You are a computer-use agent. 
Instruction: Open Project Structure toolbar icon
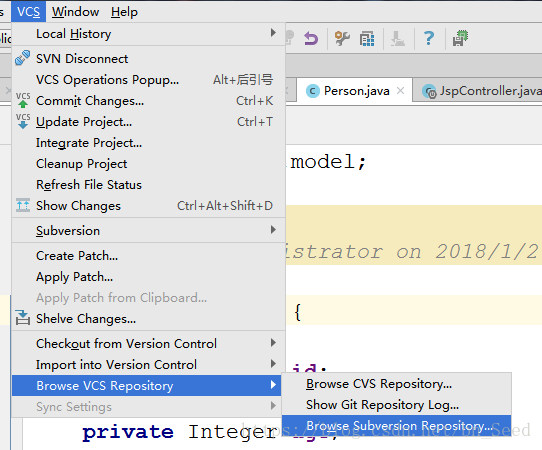point(367,38)
